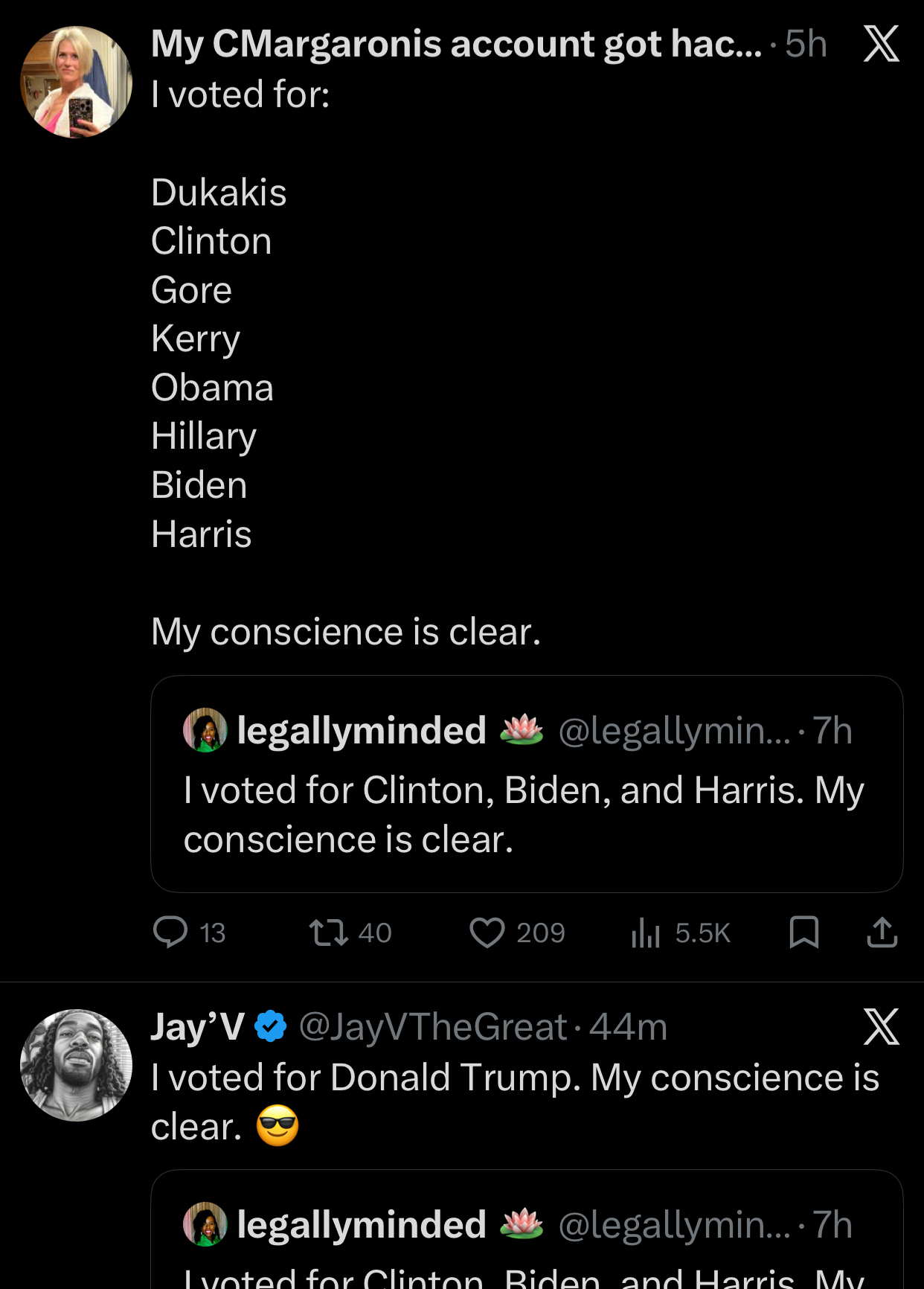
Task: Like the post showing 209 likes
Action: coord(487,932)
